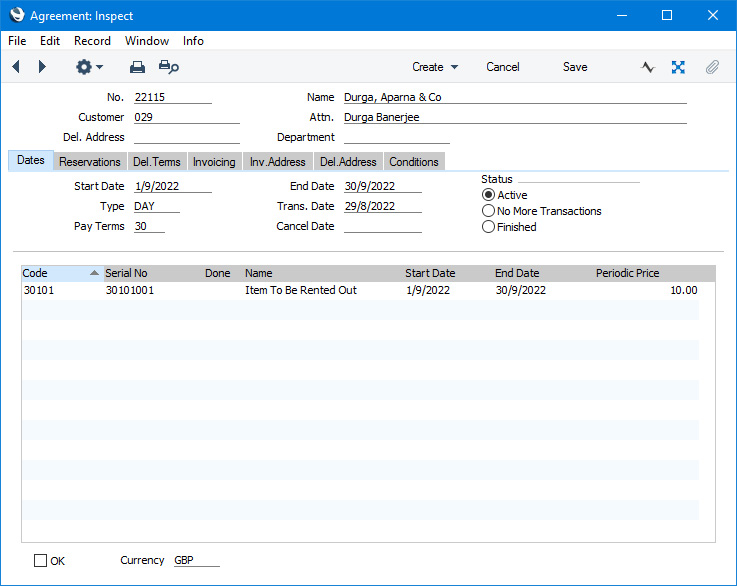The width and height of the screenshot is (737, 586).
Task: Click the Cancel button
Action: coord(503,67)
